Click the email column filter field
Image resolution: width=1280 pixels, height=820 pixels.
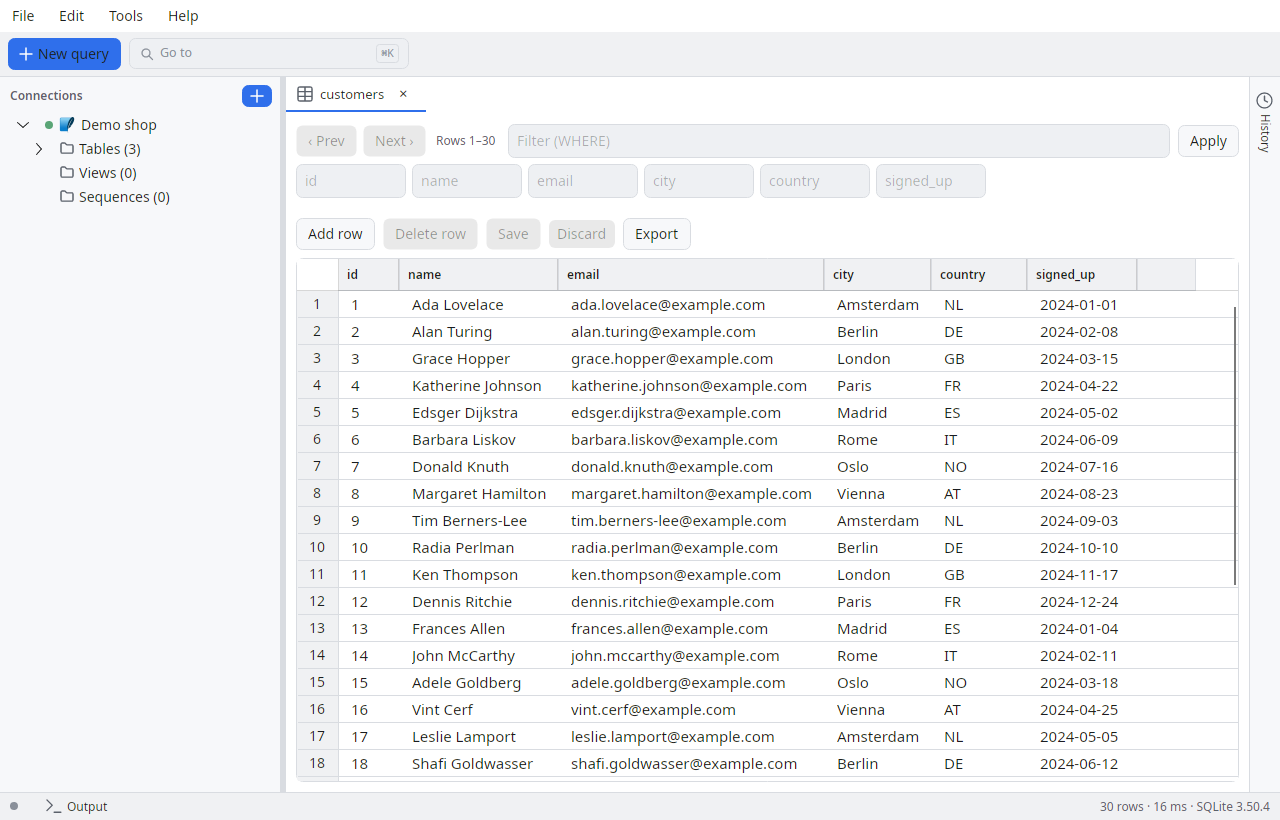click(583, 181)
